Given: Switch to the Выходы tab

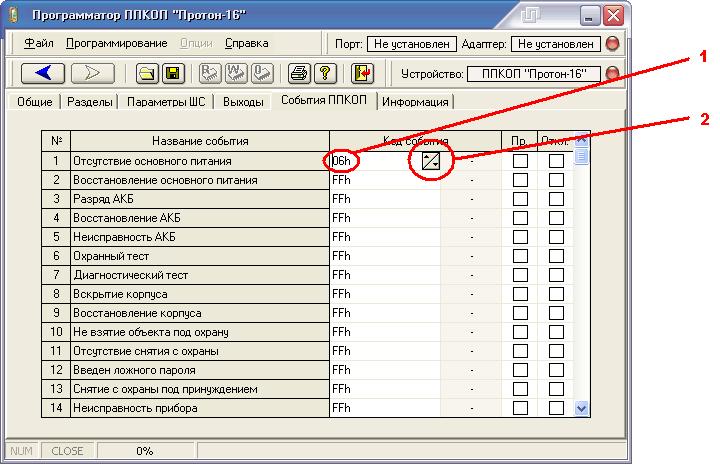Looking at the screenshot, I should point(243,102).
